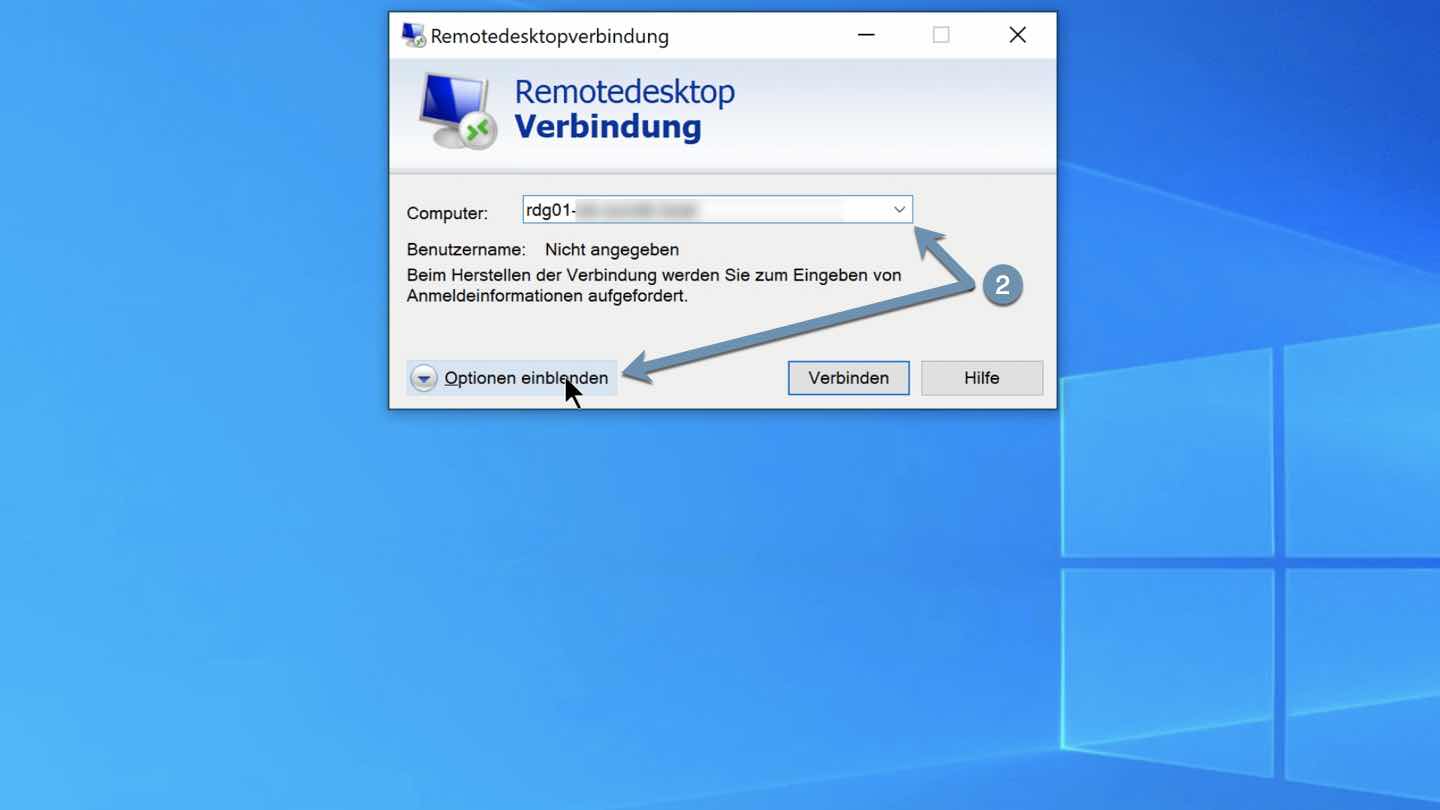Click the 'Benutzername:' label
Viewport: 1440px width, 810px height.
click(x=466, y=250)
